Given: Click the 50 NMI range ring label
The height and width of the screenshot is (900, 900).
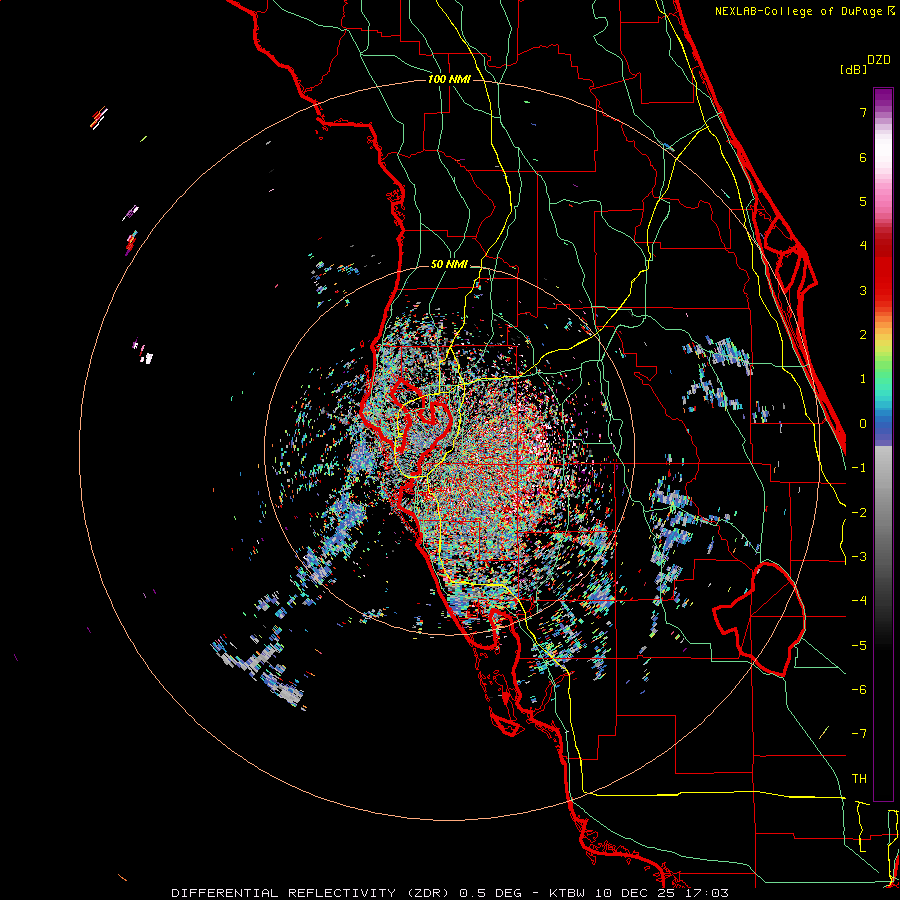Looking at the screenshot, I should coord(449,265).
